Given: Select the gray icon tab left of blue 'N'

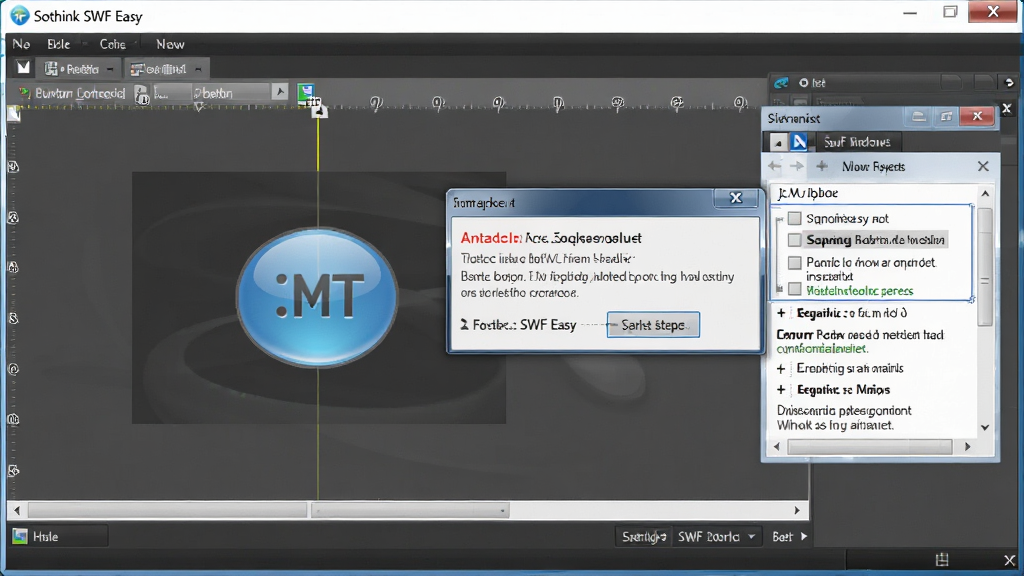Looking at the screenshot, I should tap(778, 142).
